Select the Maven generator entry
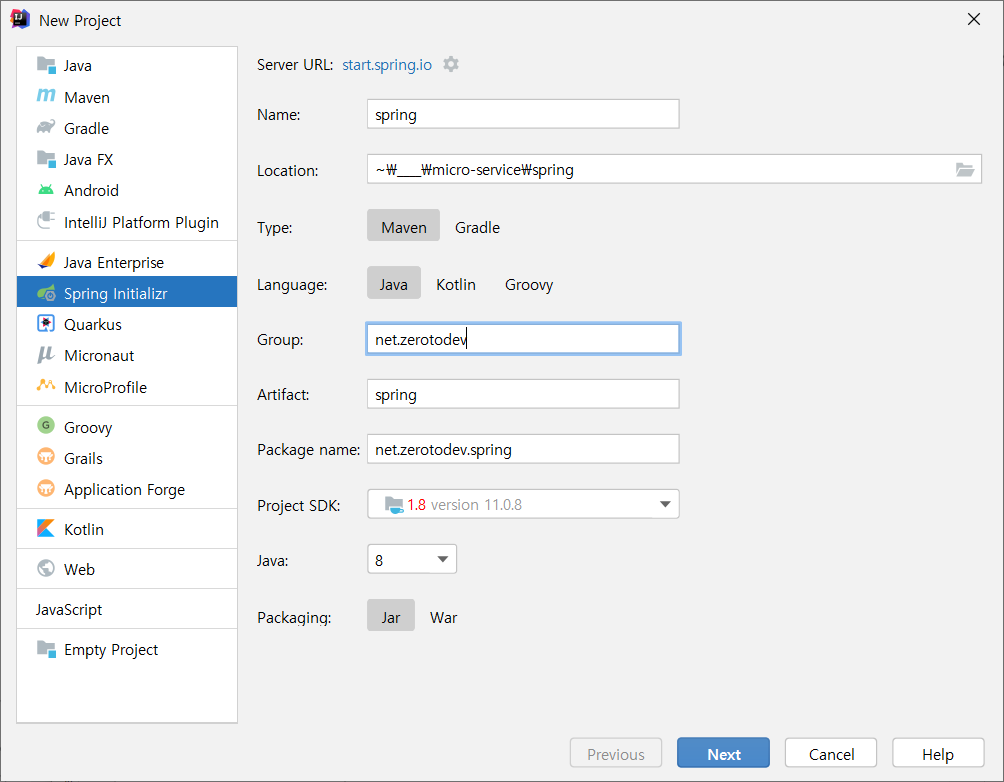 (127, 97)
